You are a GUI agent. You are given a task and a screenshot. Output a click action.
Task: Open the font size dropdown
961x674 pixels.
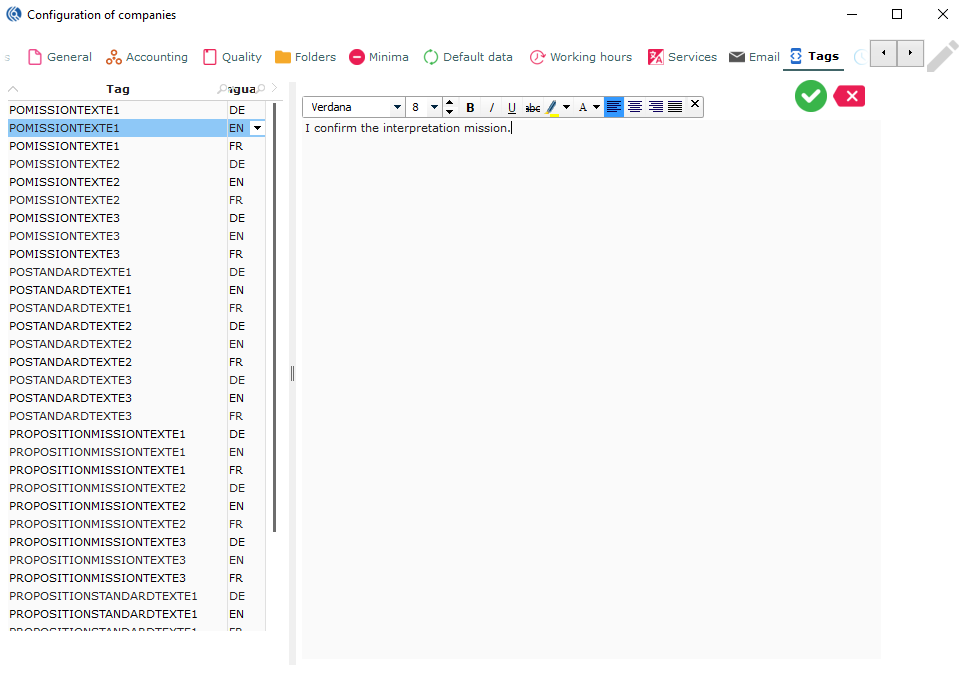click(x=434, y=107)
